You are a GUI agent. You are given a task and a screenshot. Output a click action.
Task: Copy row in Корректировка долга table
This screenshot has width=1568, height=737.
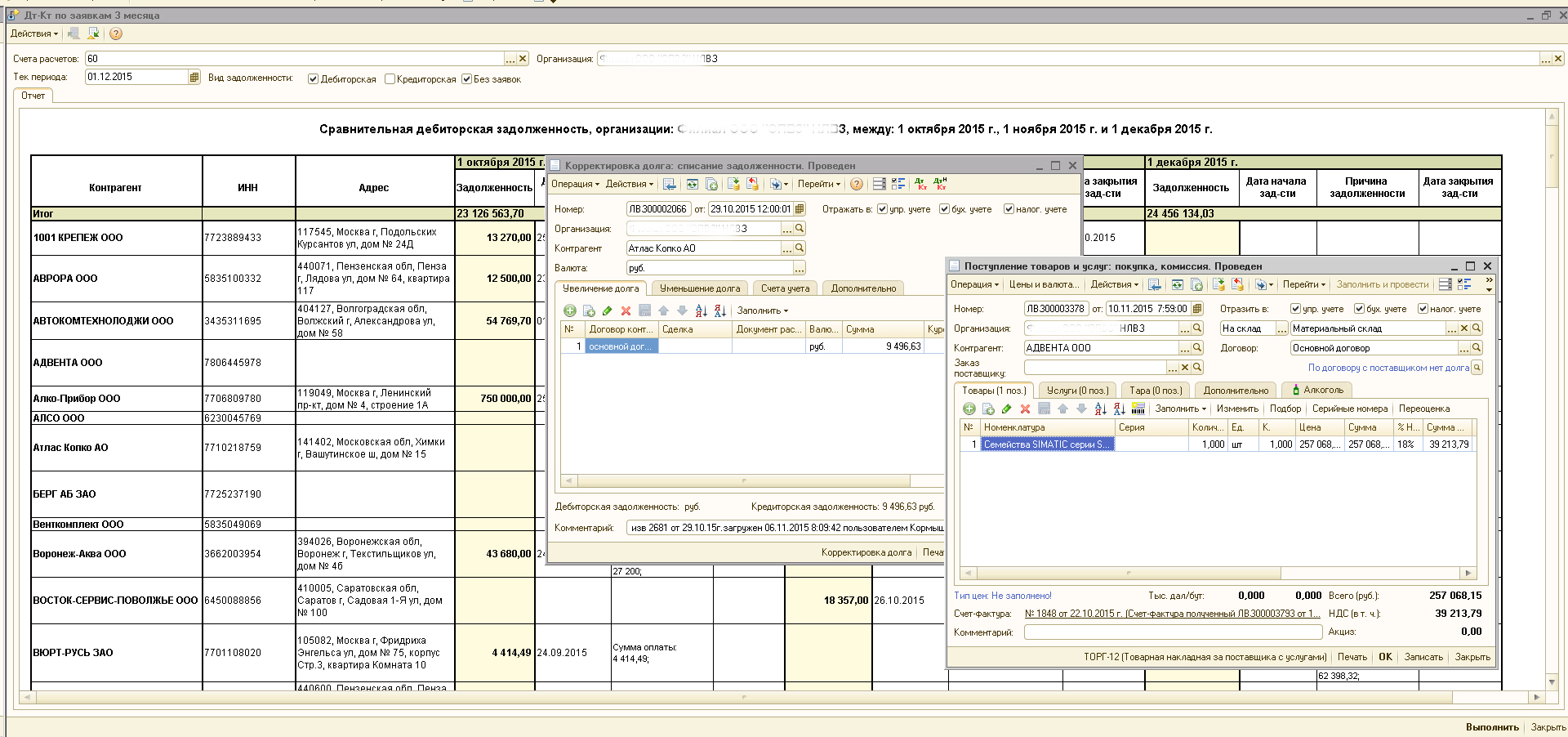[589, 310]
